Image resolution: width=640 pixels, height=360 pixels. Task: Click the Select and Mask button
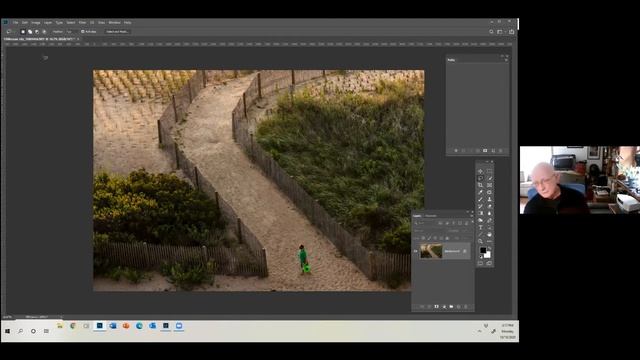(117, 31)
